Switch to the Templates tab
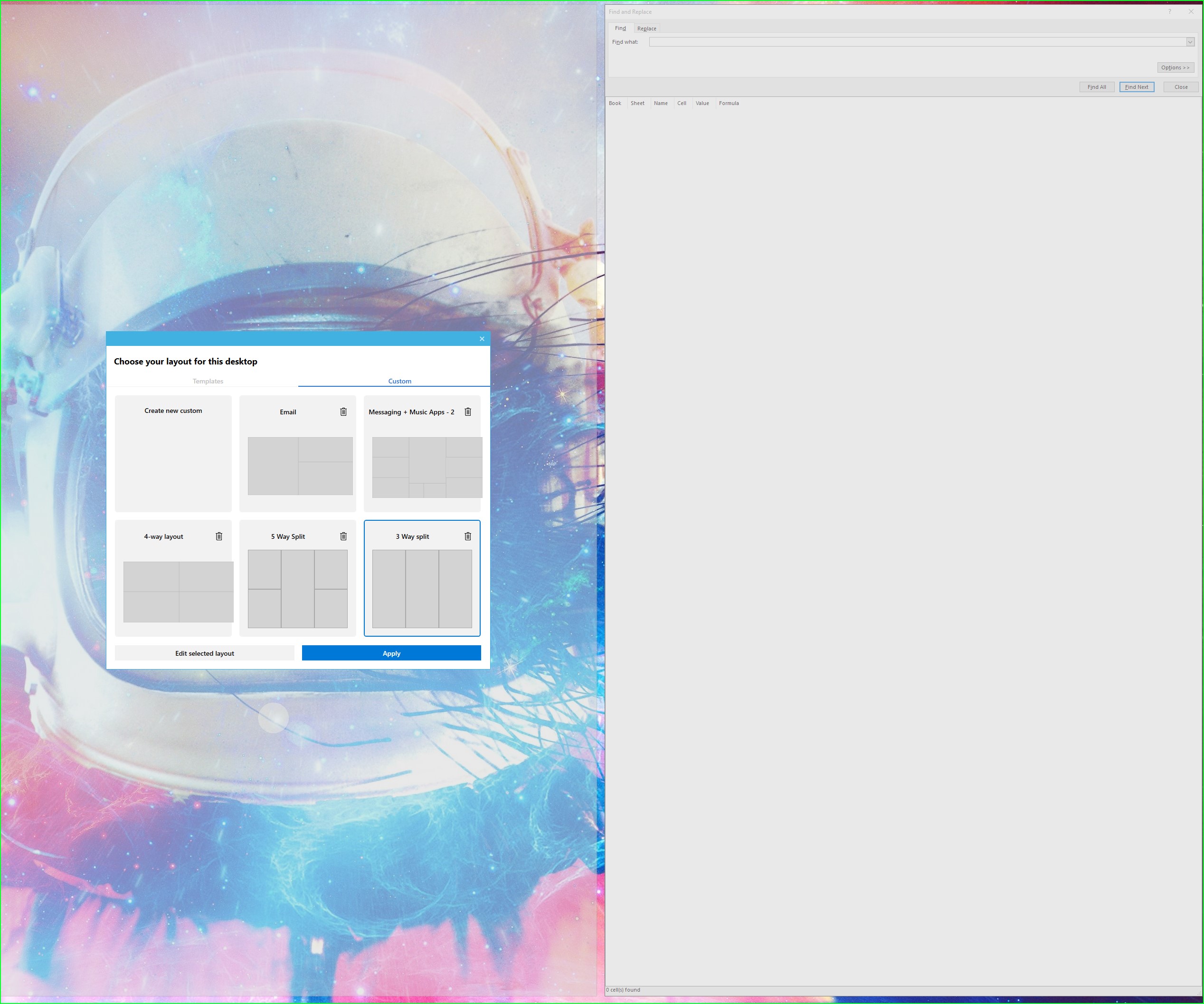1204x1004 pixels. 208,381
